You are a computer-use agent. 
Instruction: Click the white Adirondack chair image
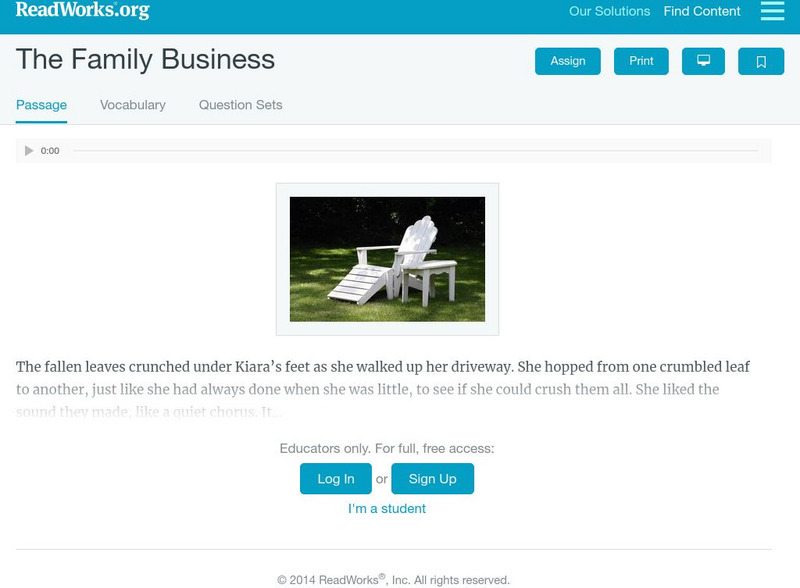click(387, 259)
